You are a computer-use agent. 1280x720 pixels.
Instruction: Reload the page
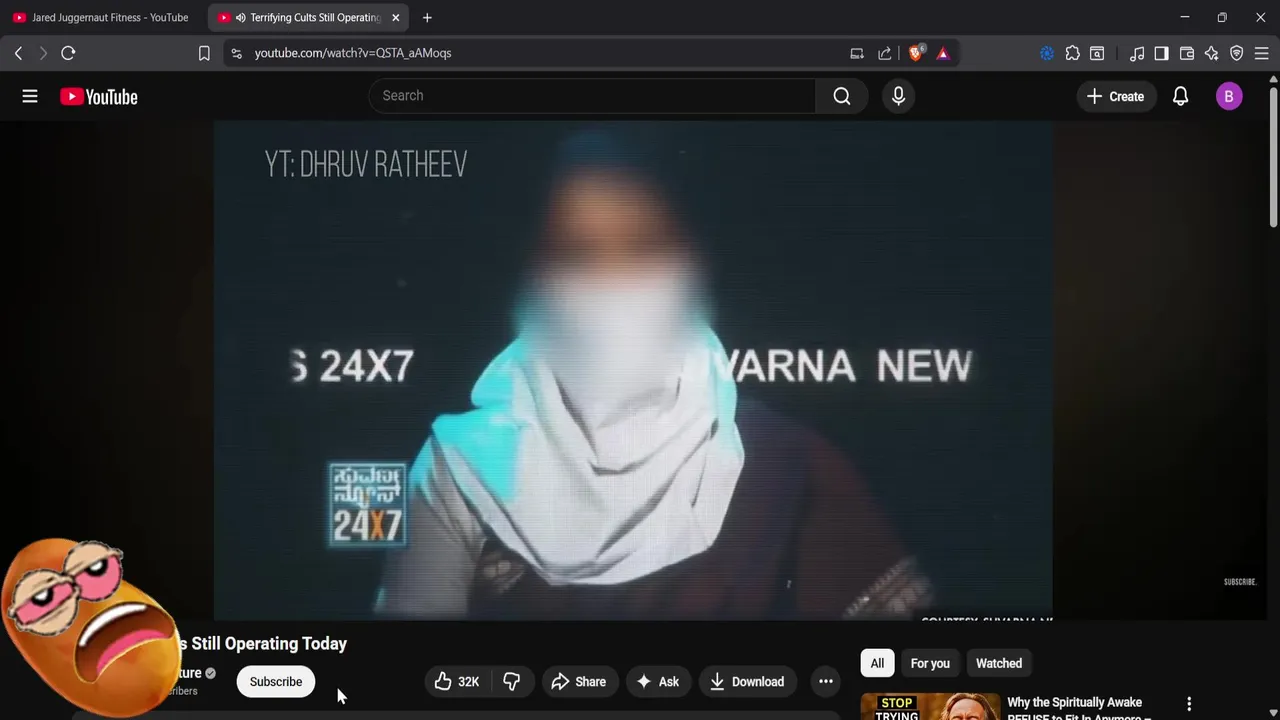coord(68,53)
